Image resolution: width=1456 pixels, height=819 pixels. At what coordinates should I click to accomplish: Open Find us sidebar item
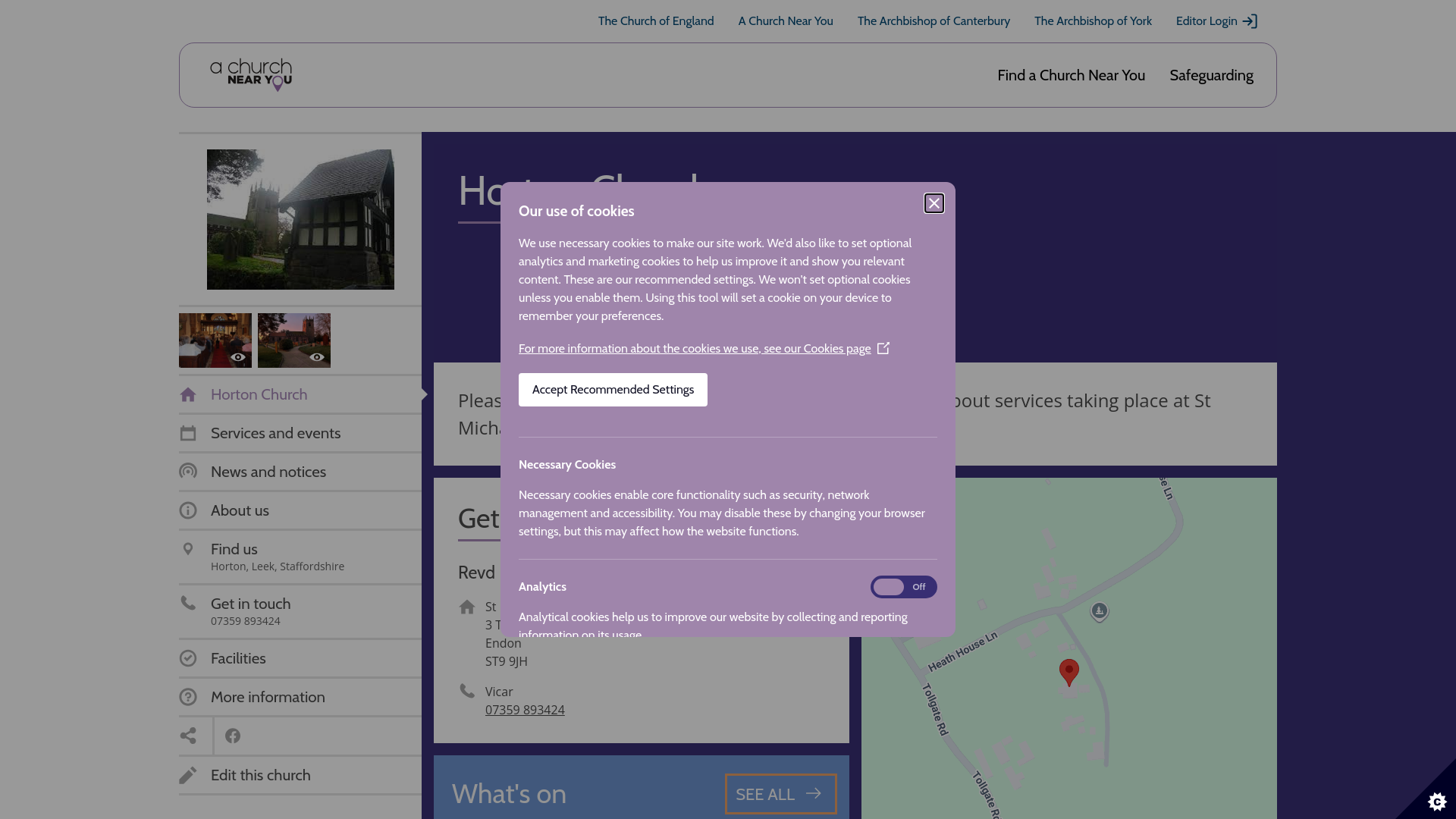pos(300,557)
